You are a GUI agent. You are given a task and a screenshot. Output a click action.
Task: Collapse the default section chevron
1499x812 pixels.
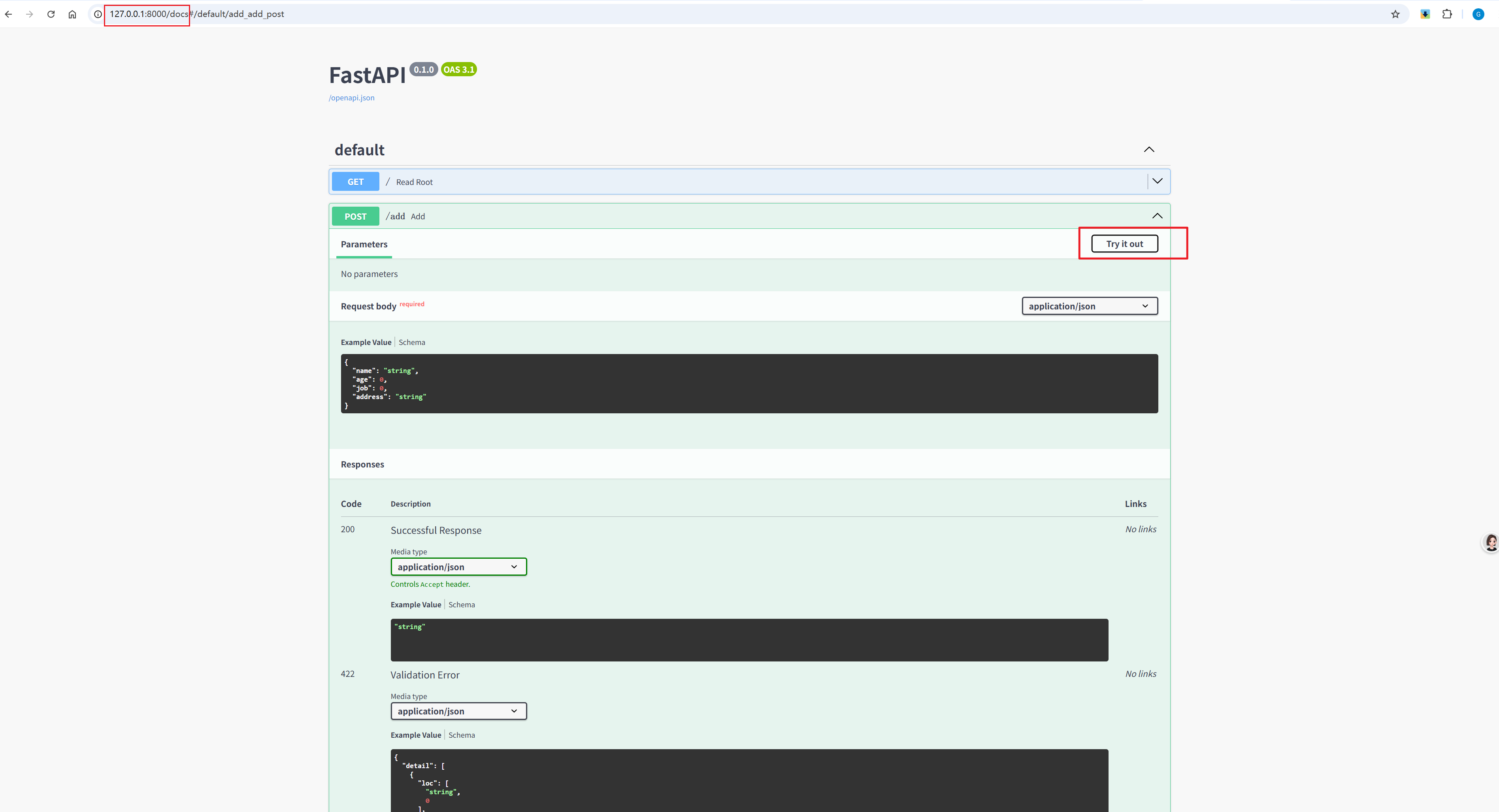[1149, 149]
